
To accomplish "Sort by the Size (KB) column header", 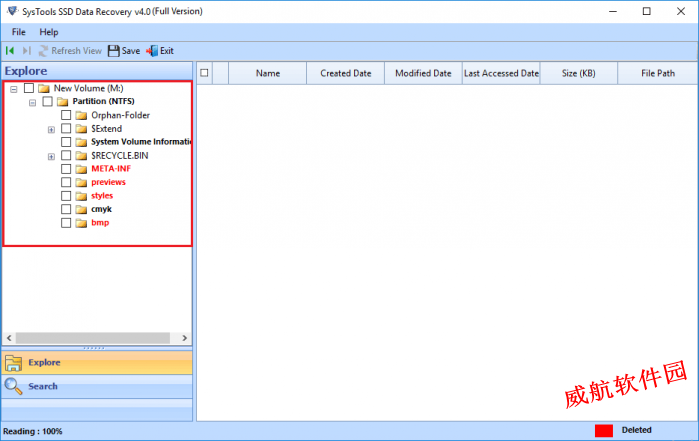I will [x=579, y=73].
